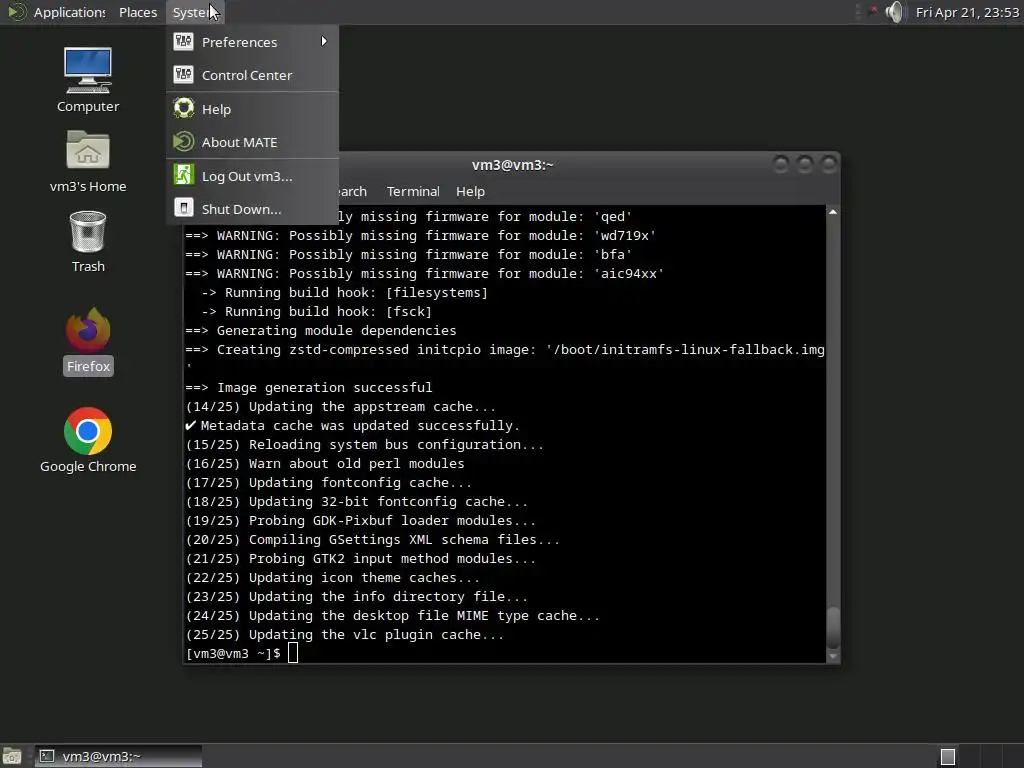This screenshot has width=1024, height=768.
Task: Click the terminal window title vm3@vm3:~
Action: [512, 165]
